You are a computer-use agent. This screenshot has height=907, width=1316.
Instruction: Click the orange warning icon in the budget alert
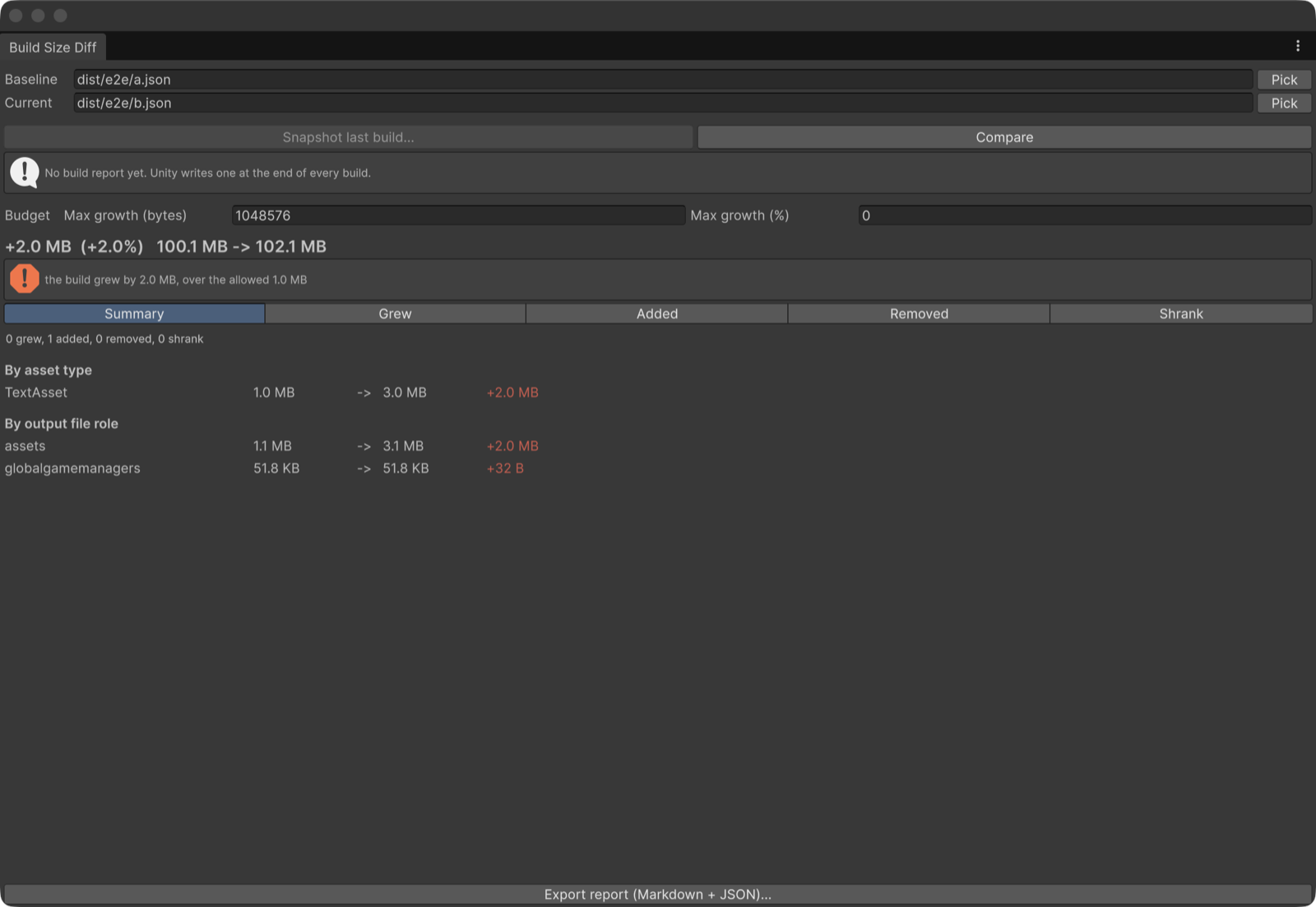click(x=25, y=279)
